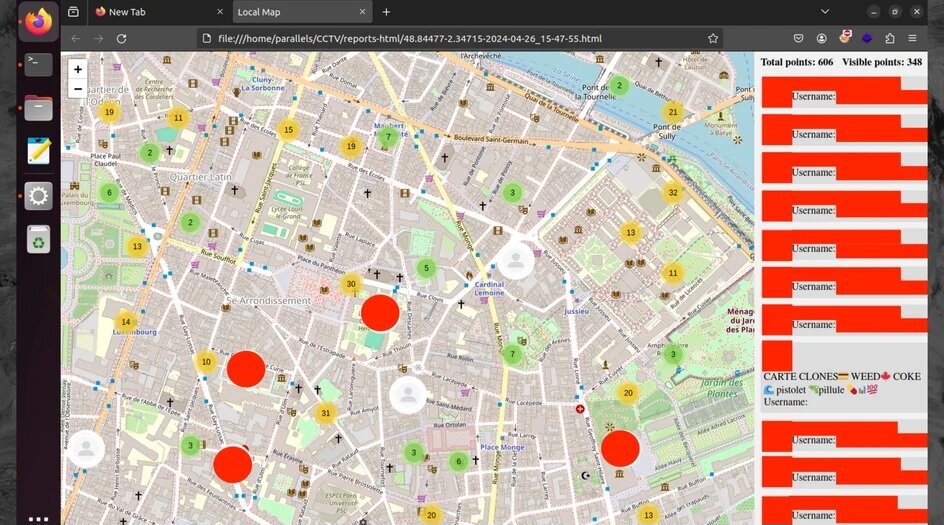This screenshot has width=944, height=525.
Task: Expand cluster marker 20 near Jardin des Plantes
Action: click(628, 393)
